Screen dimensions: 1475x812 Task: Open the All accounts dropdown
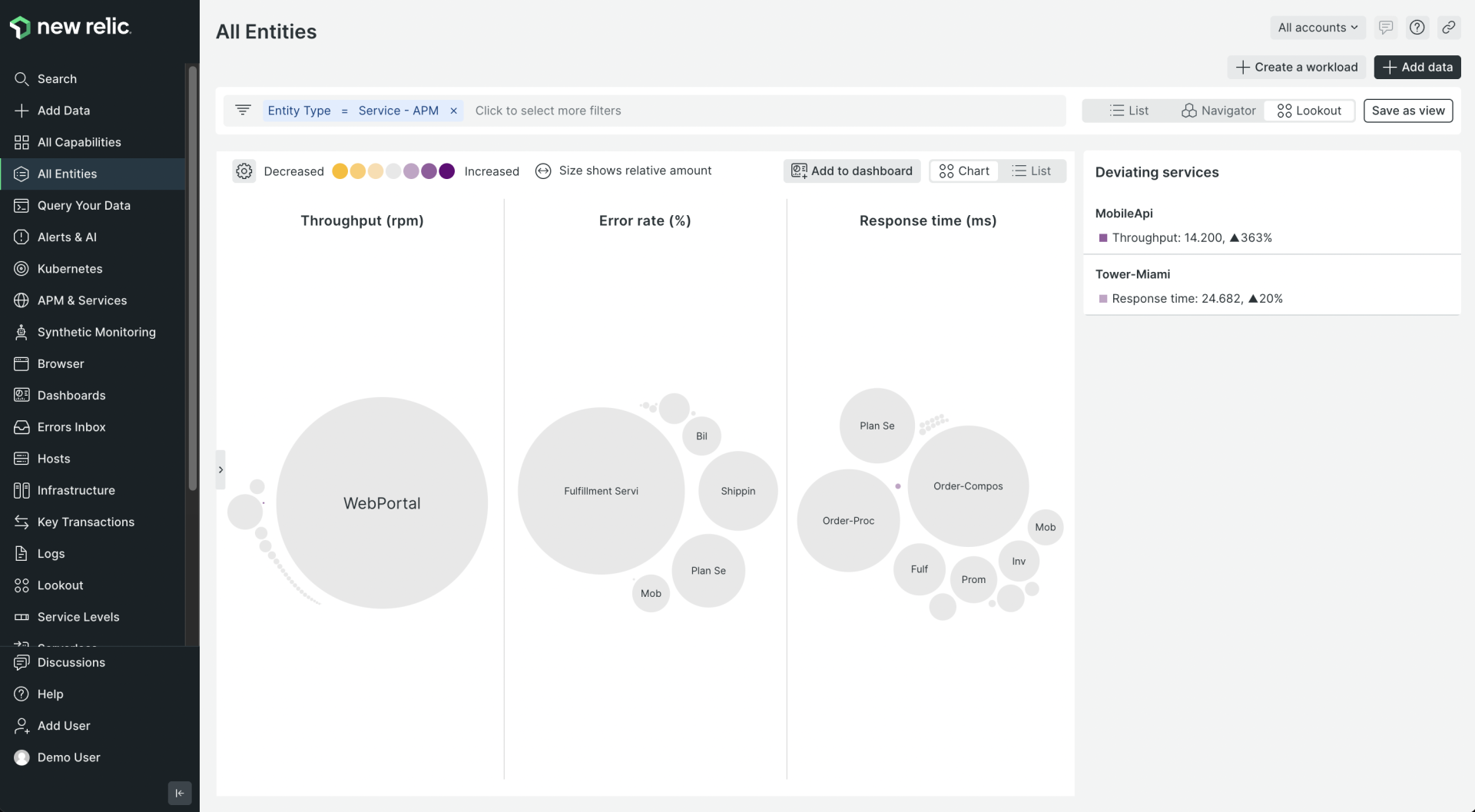(1317, 27)
